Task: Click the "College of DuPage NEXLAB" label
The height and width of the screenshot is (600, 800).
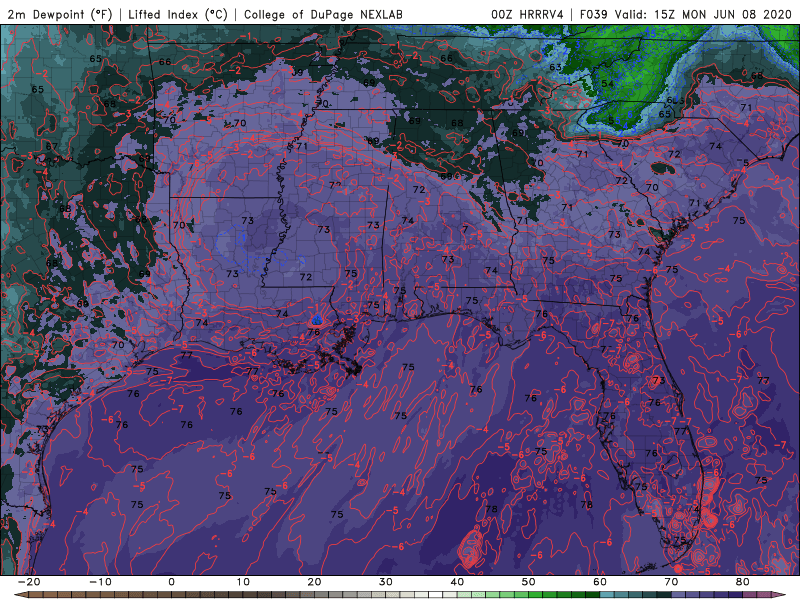Action: point(323,14)
